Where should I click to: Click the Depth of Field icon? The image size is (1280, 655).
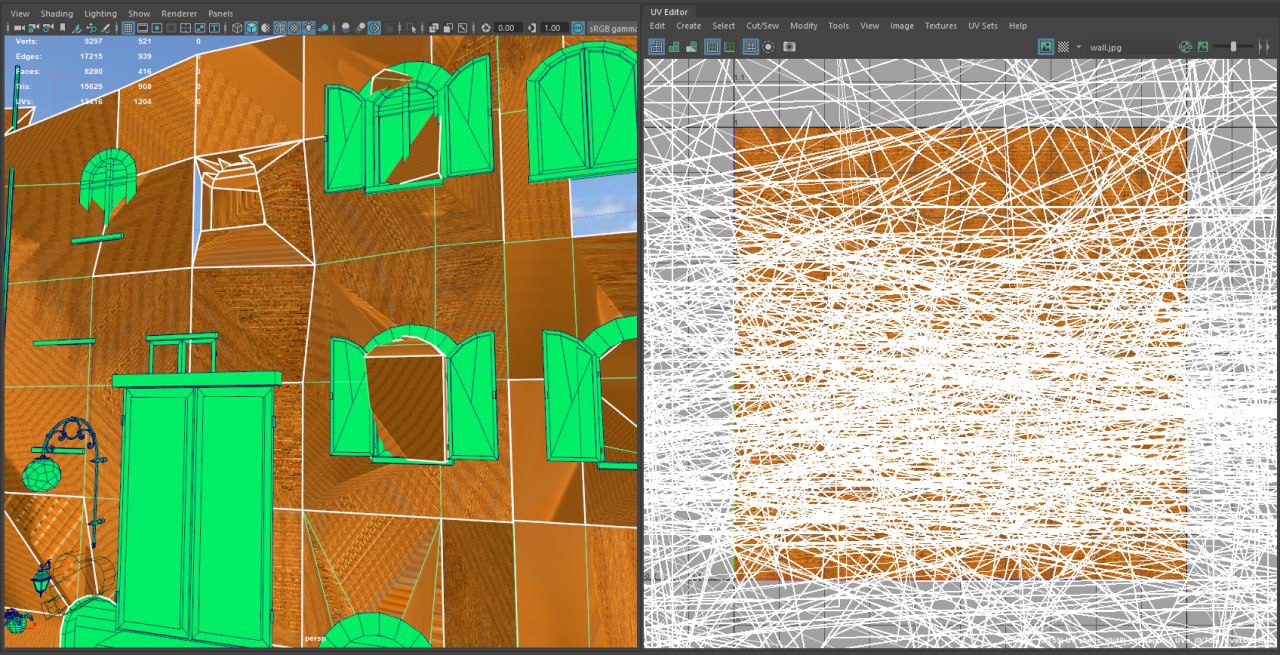(x=389, y=28)
